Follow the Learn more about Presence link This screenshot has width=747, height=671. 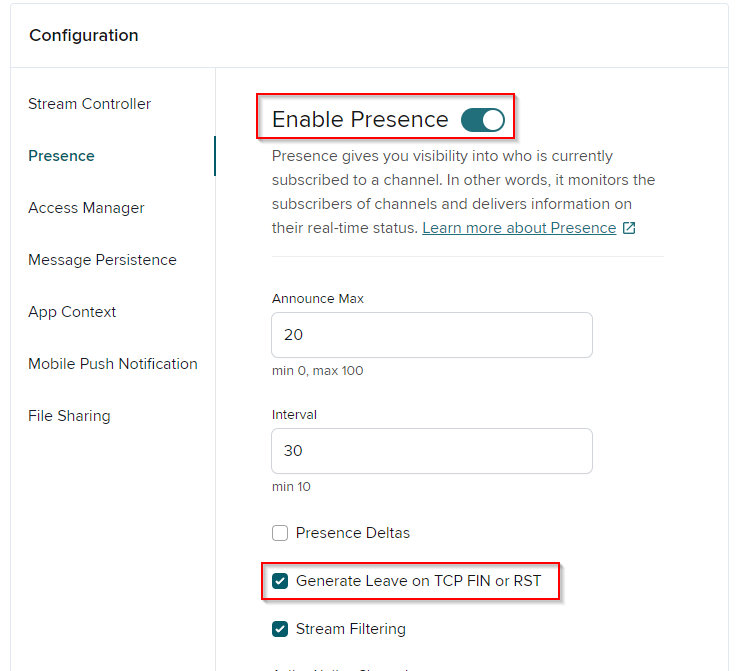(519, 228)
